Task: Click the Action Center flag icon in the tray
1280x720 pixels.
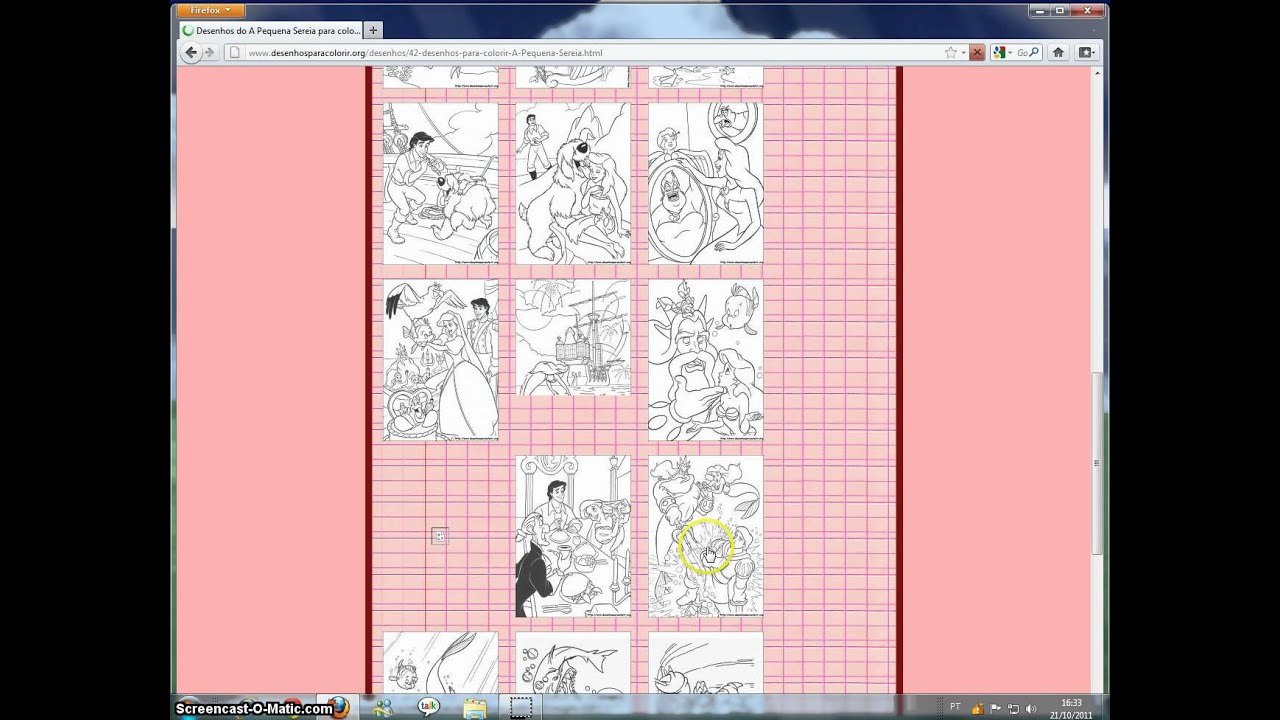Action: pos(996,708)
